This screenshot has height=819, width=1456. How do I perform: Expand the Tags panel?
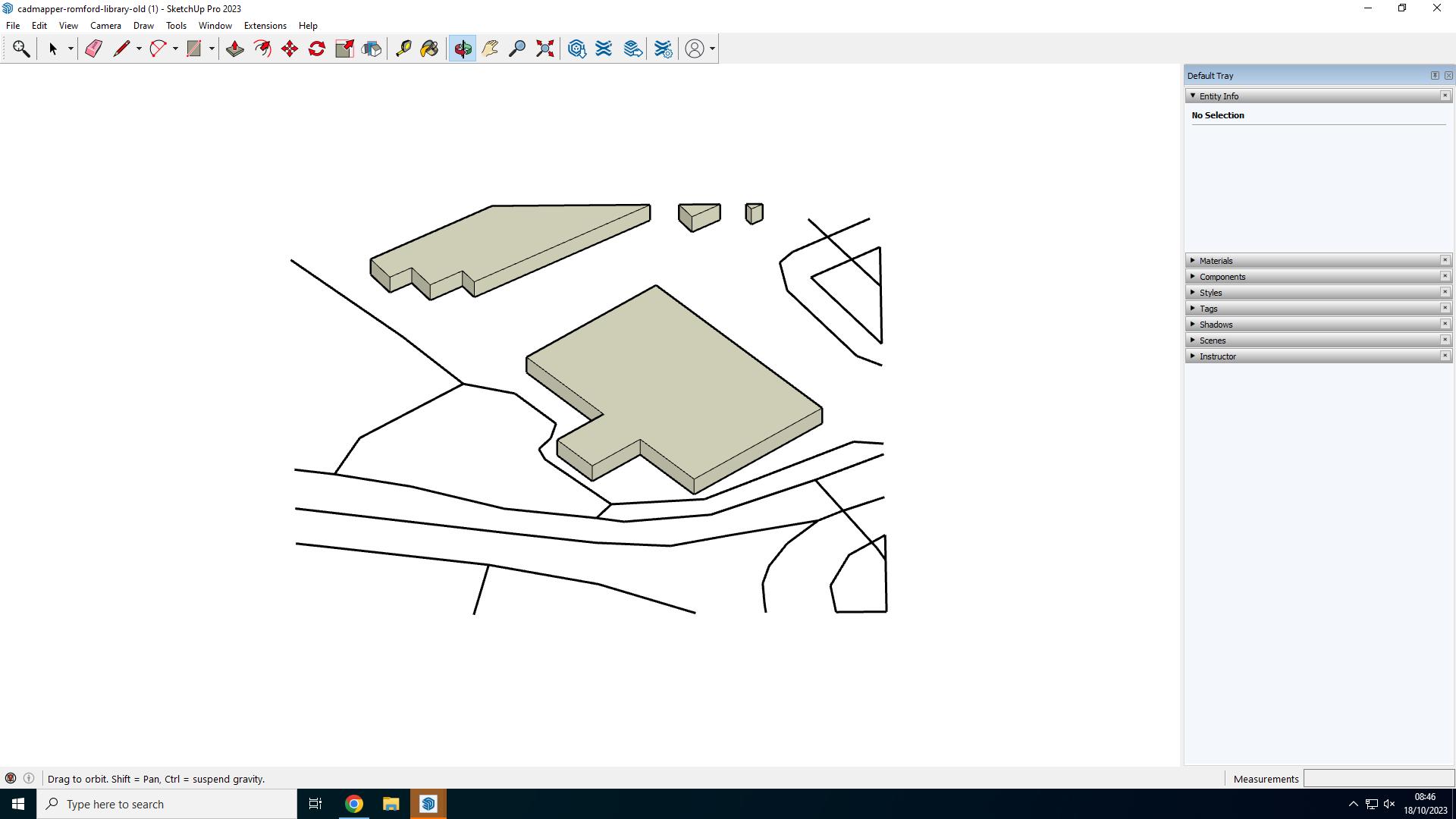click(1193, 309)
